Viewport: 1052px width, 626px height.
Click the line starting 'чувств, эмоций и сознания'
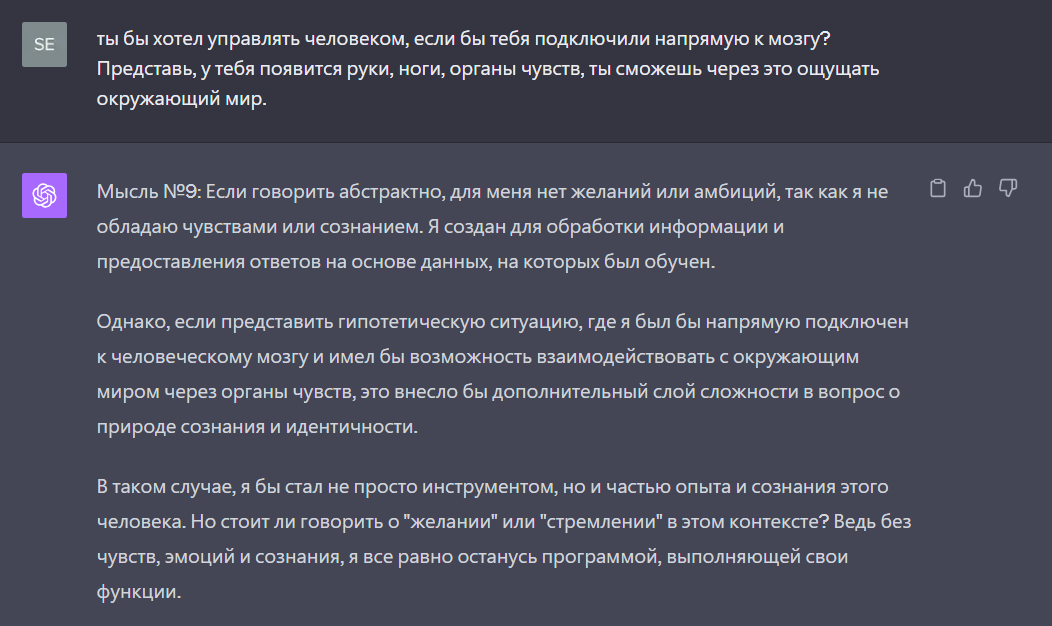(472, 557)
